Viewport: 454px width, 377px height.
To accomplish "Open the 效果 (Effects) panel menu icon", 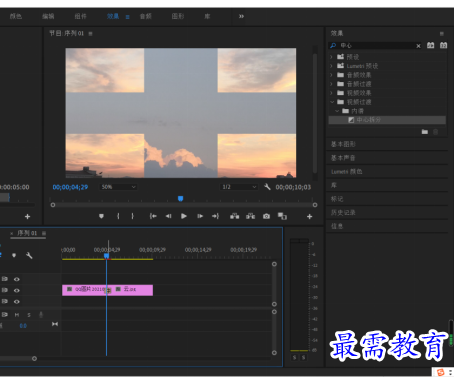I will (x=442, y=34).
